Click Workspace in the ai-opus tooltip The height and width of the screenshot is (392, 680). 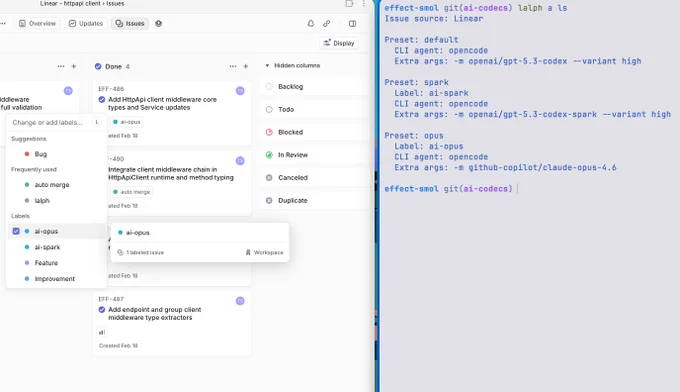click(264, 252)
